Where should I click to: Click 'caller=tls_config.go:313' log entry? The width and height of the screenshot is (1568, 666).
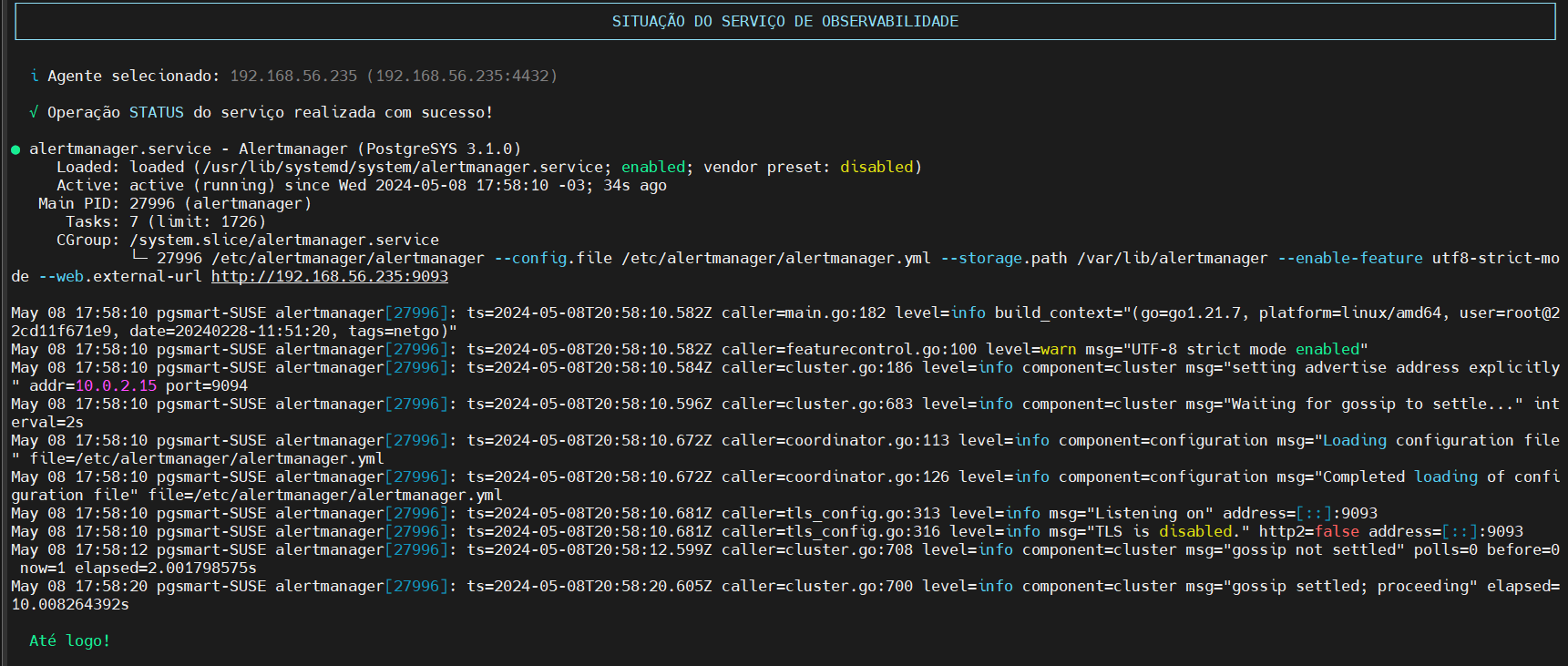click(x=831, y=513)
